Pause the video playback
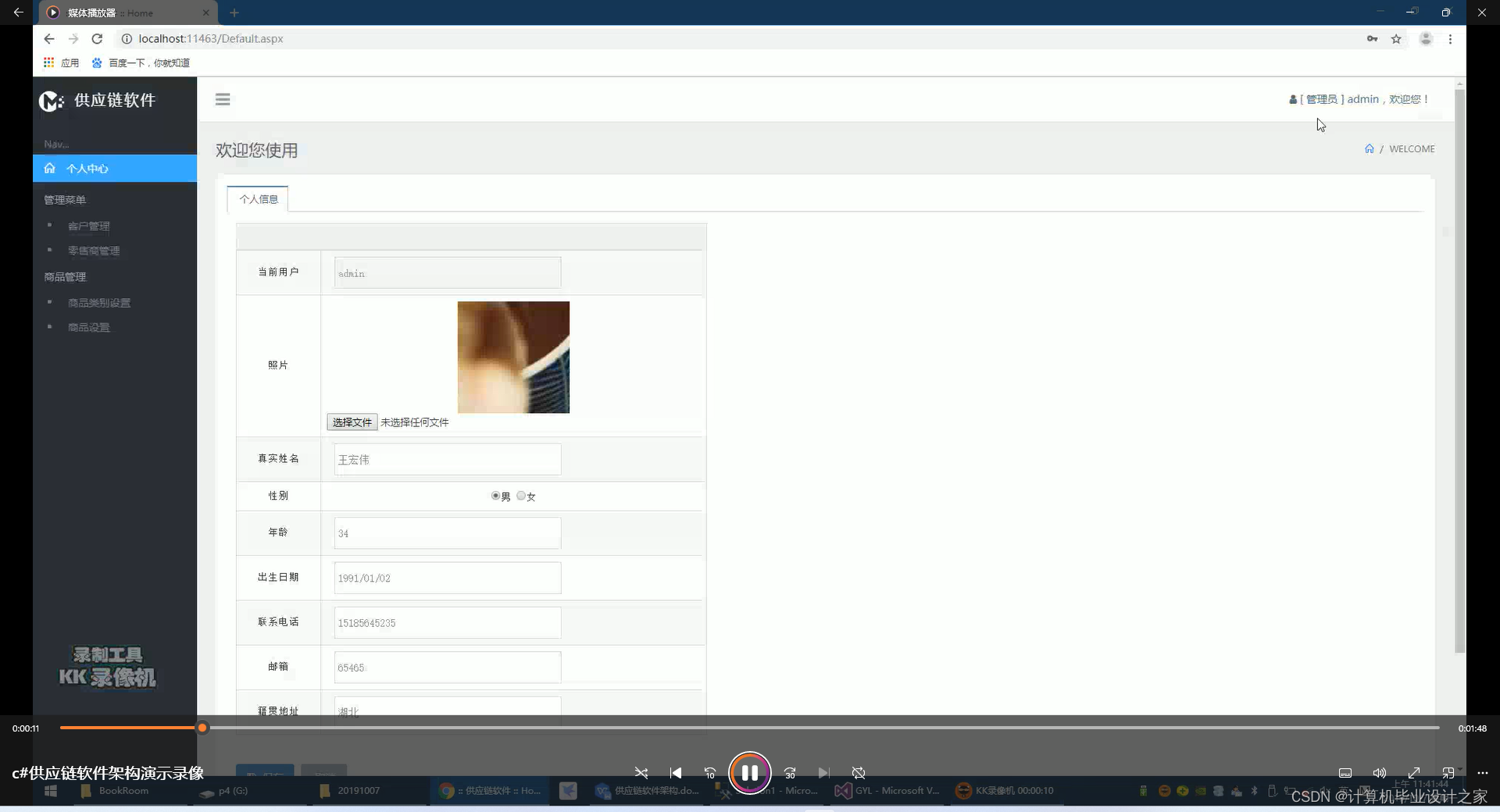 [x=749, y=773]
